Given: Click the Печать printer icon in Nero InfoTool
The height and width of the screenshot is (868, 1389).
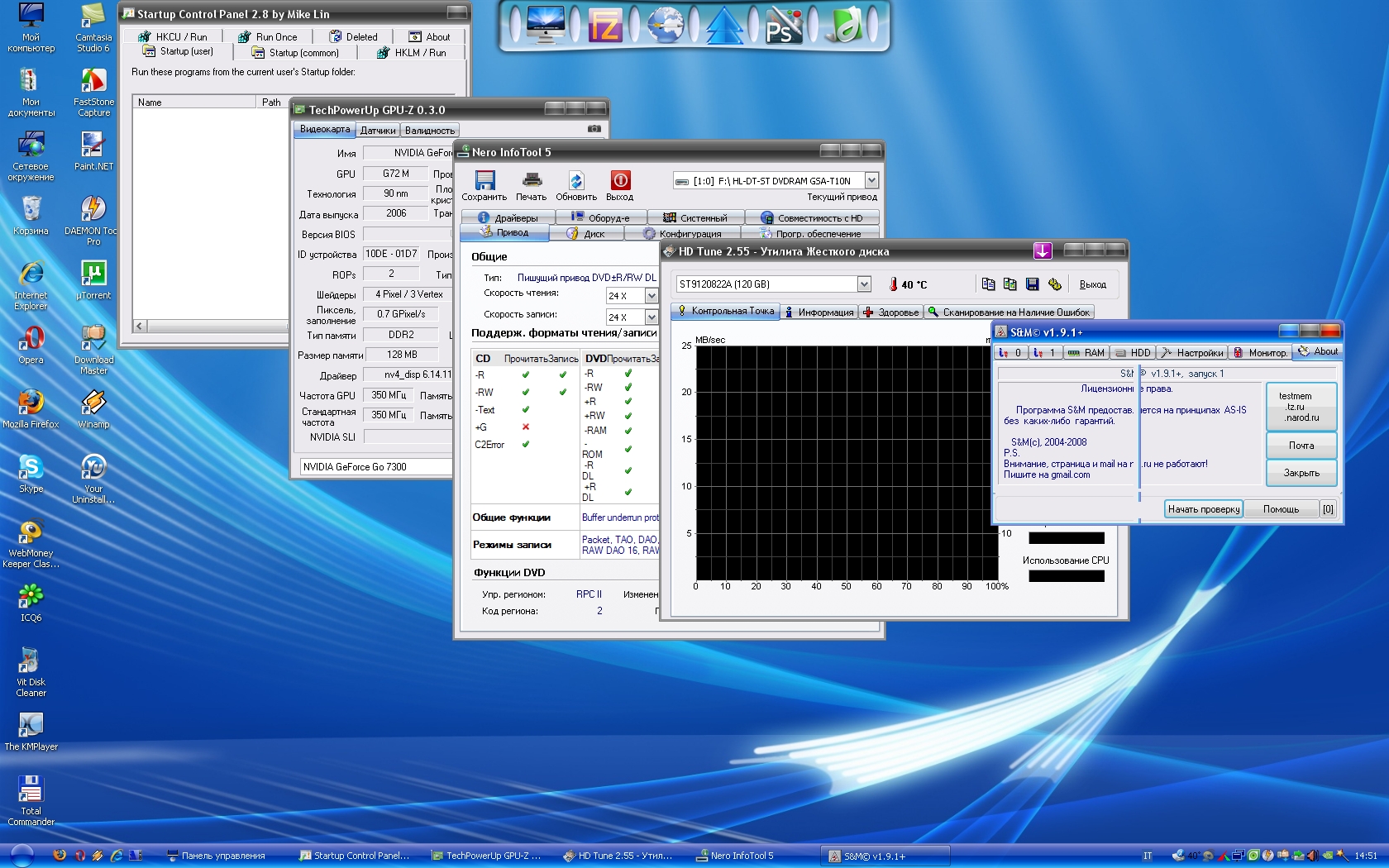Looking at the screenshot, I should [x=532, y=180].
